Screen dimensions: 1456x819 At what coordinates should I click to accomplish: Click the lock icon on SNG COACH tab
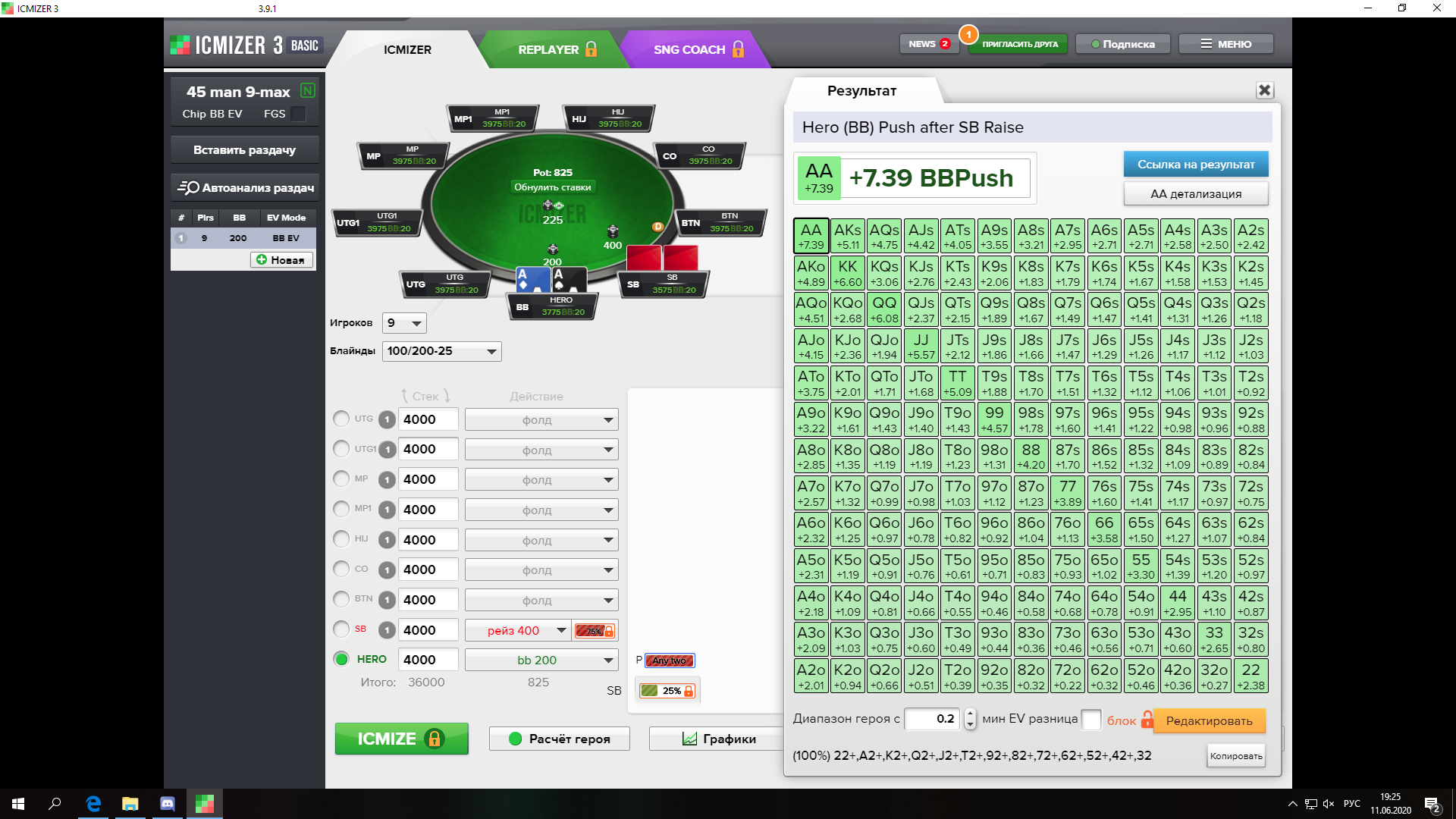(x=738, y=49)
